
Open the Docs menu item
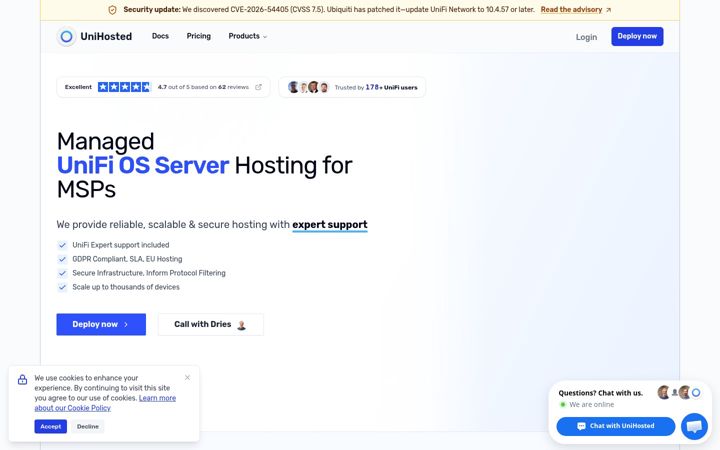[160, 36]
